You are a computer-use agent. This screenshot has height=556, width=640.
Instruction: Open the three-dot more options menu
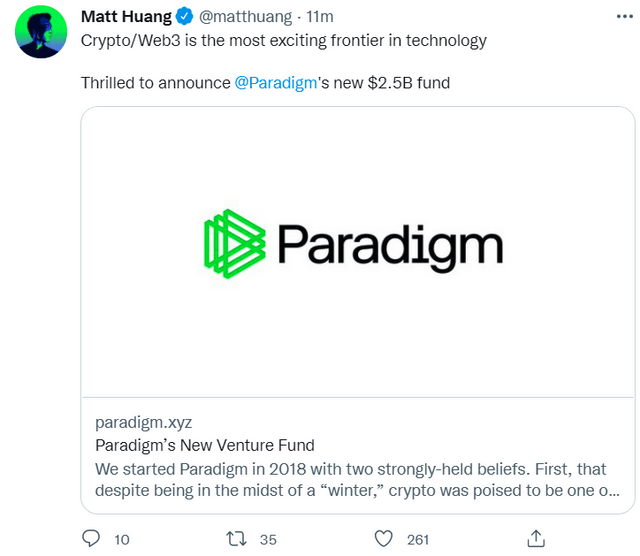coord(621,17)
